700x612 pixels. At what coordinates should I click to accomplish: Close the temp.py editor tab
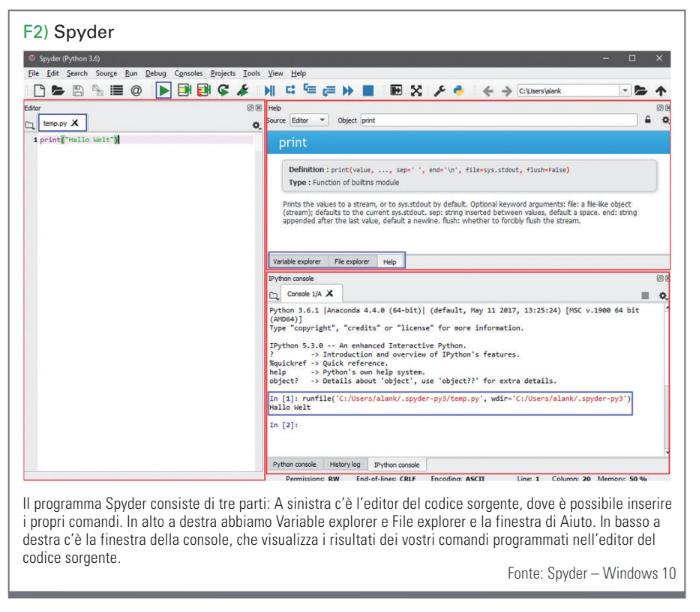click(75, 123)
